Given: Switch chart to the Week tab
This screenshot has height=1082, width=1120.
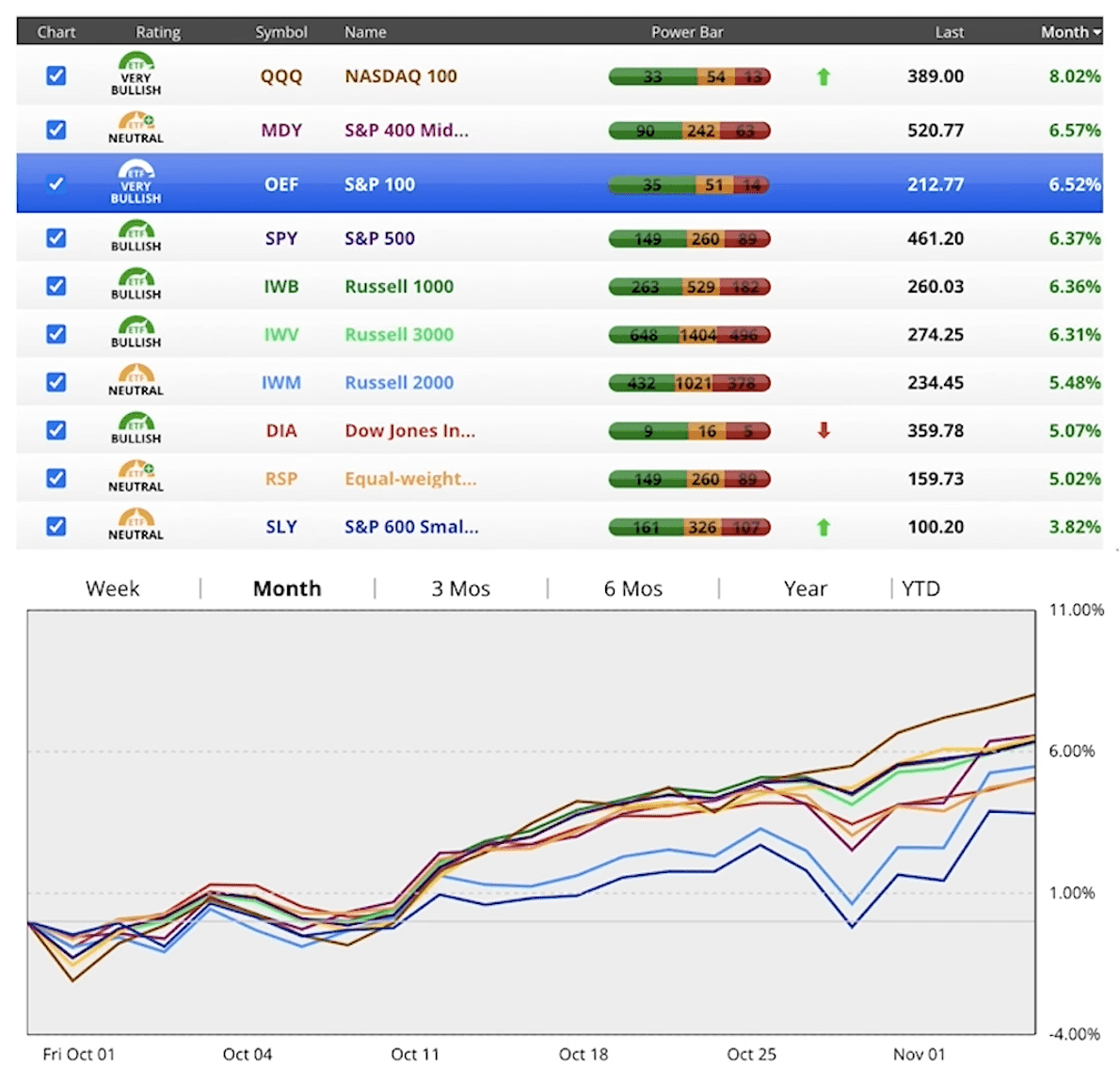Looking at the screenshot, I should click(x=113, y=588).
